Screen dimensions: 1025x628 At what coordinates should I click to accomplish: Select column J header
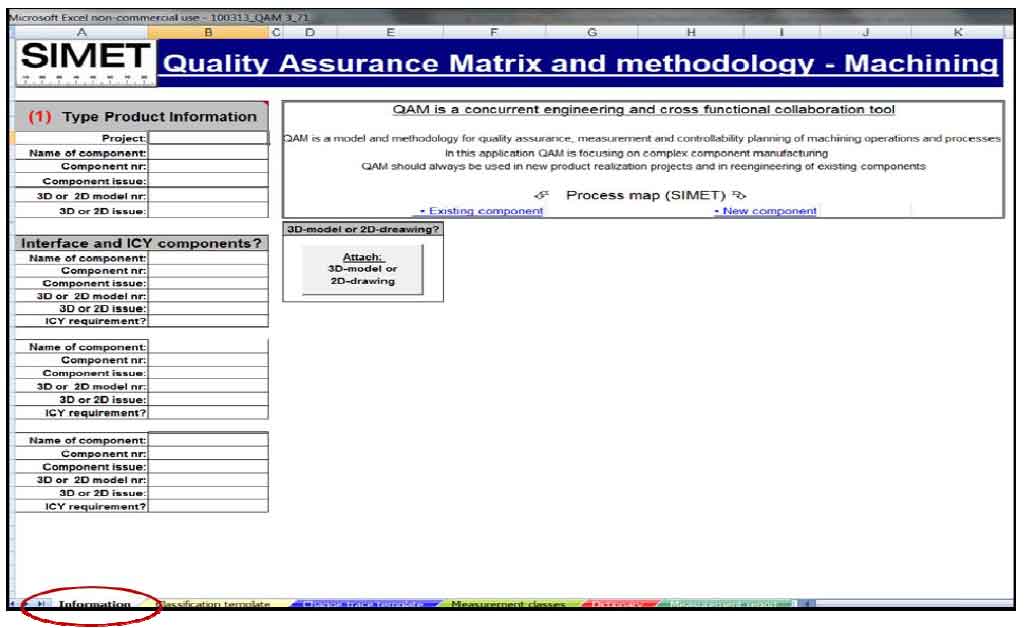coord(865,32)
